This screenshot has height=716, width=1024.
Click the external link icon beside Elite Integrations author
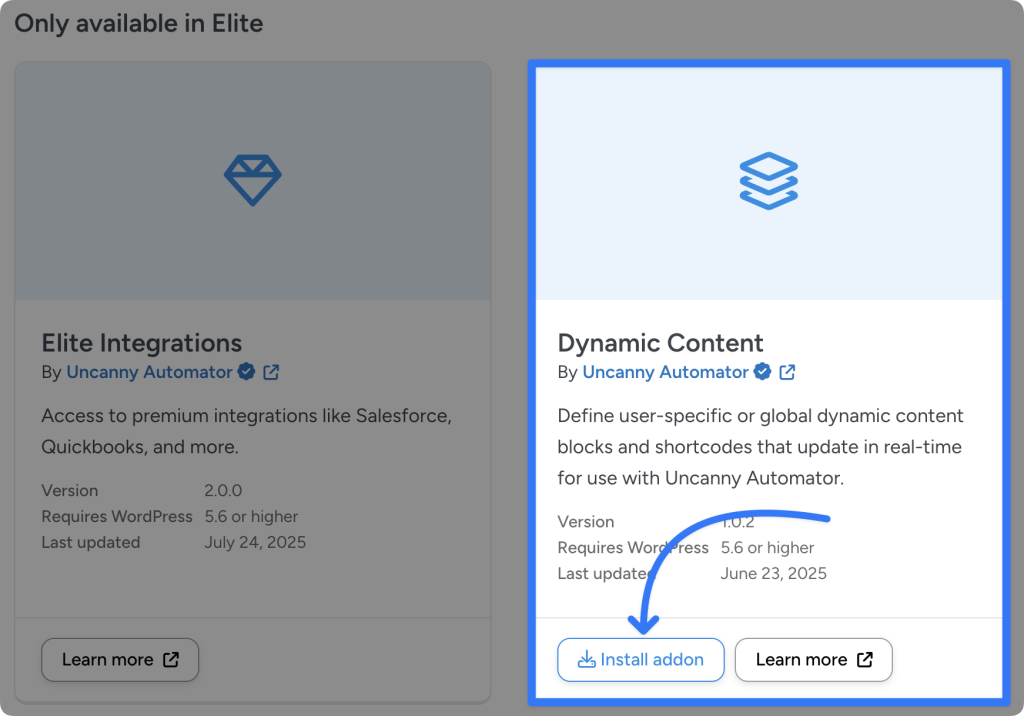pyautogui.click(x=270, y=371)
